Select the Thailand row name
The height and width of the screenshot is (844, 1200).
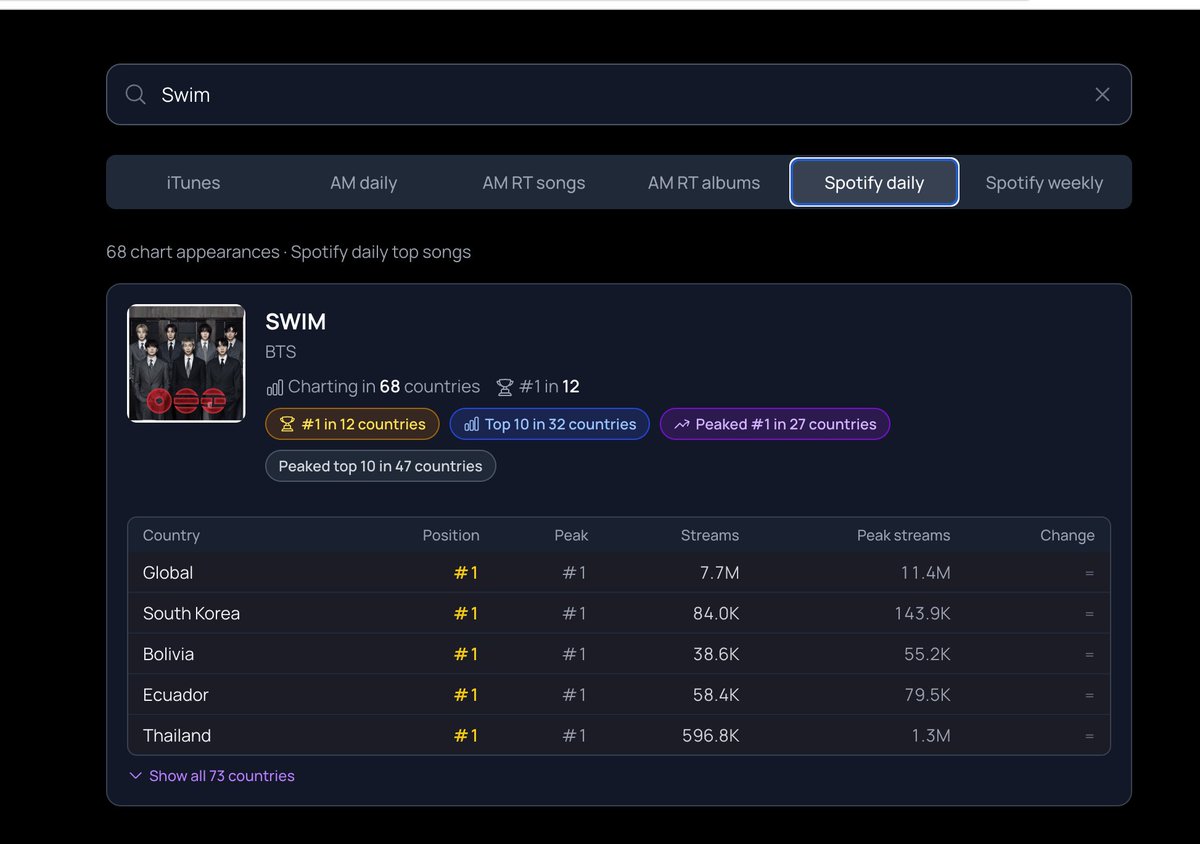[177, 736]
